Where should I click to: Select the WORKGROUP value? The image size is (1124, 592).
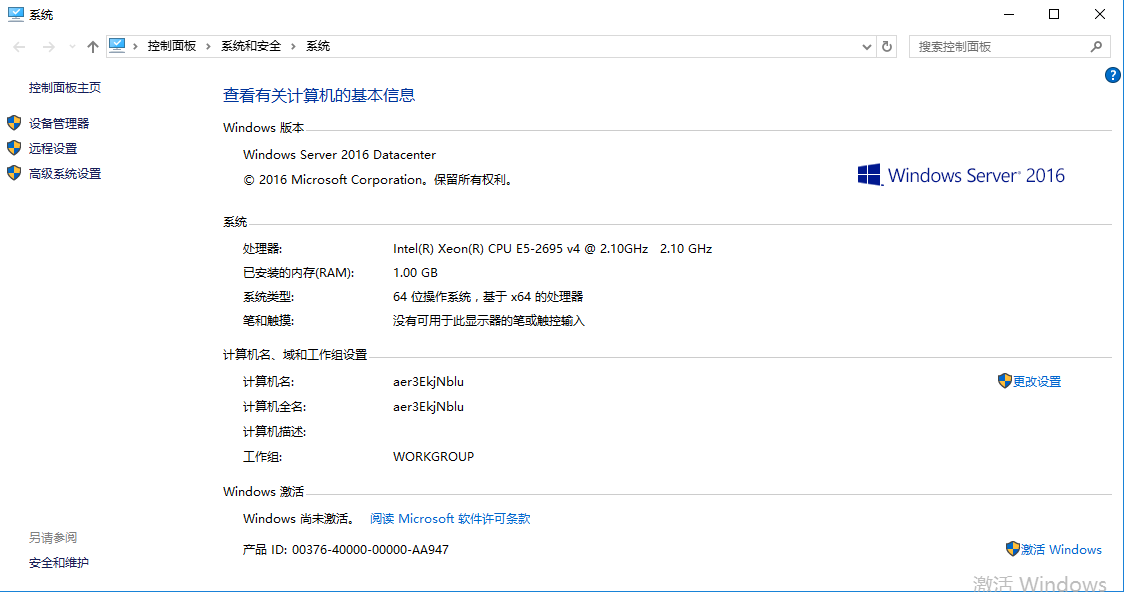coord(434,457)
